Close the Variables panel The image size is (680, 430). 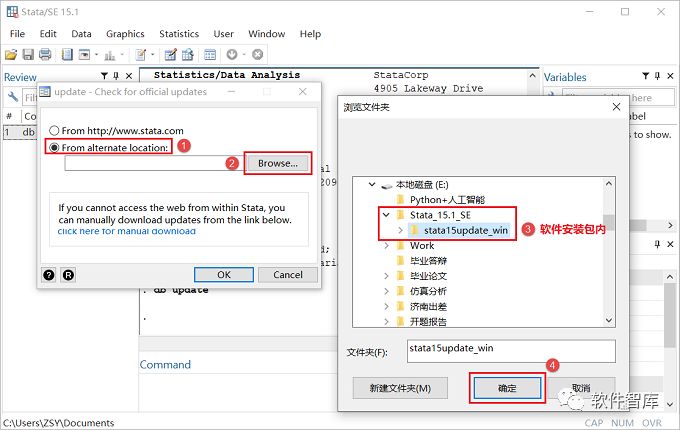[x=670, y=76]
